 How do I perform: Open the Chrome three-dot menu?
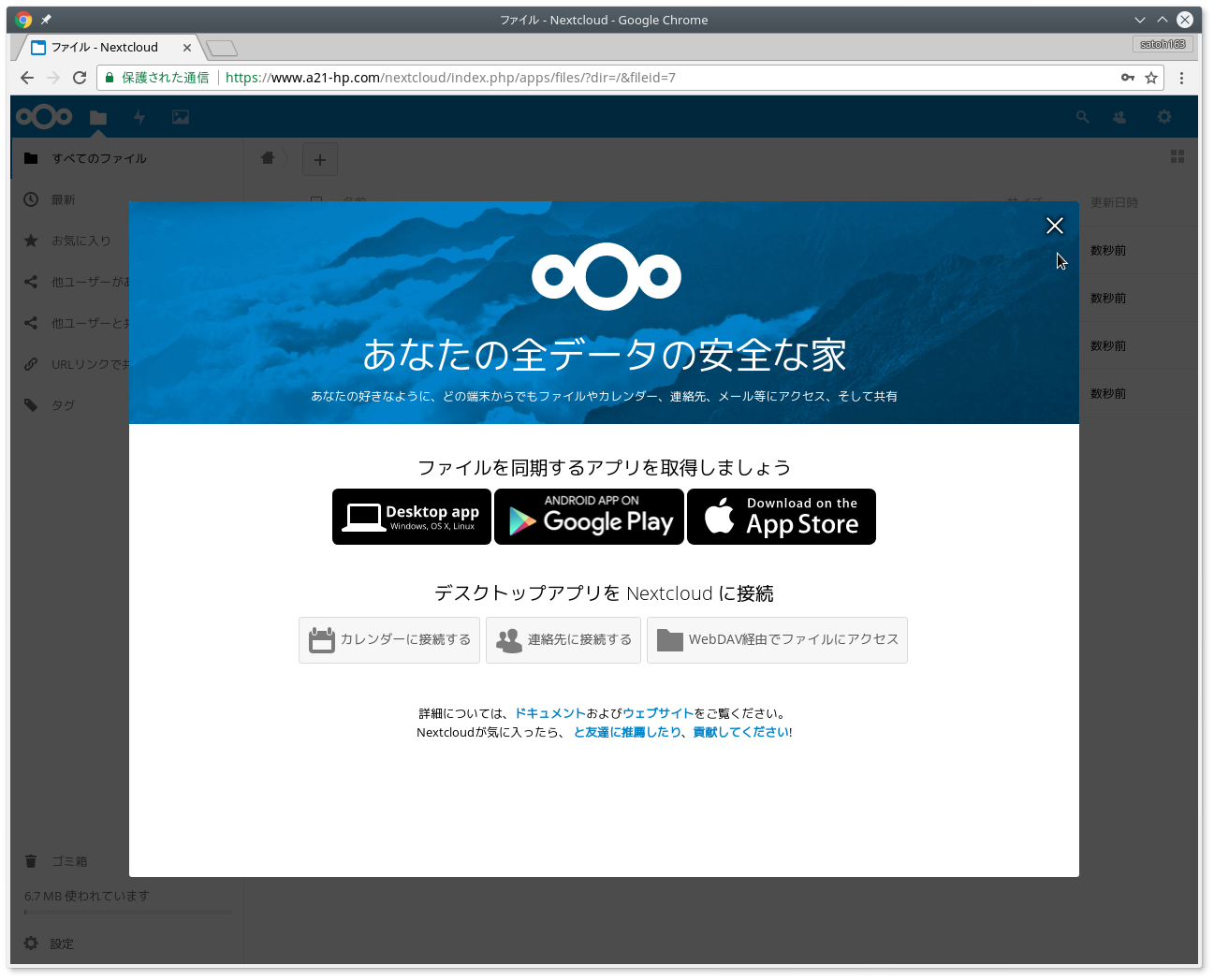click(x=1181, y=78)
